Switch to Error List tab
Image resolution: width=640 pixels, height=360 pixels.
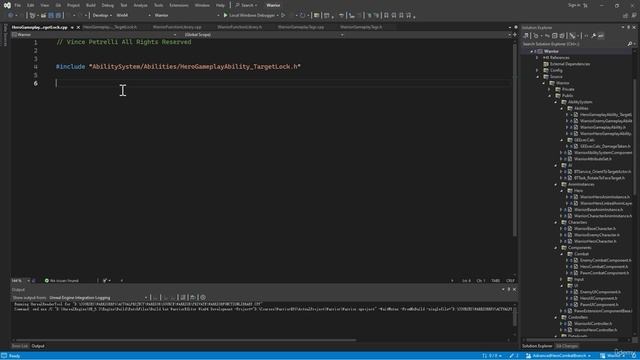click(20, 346)
